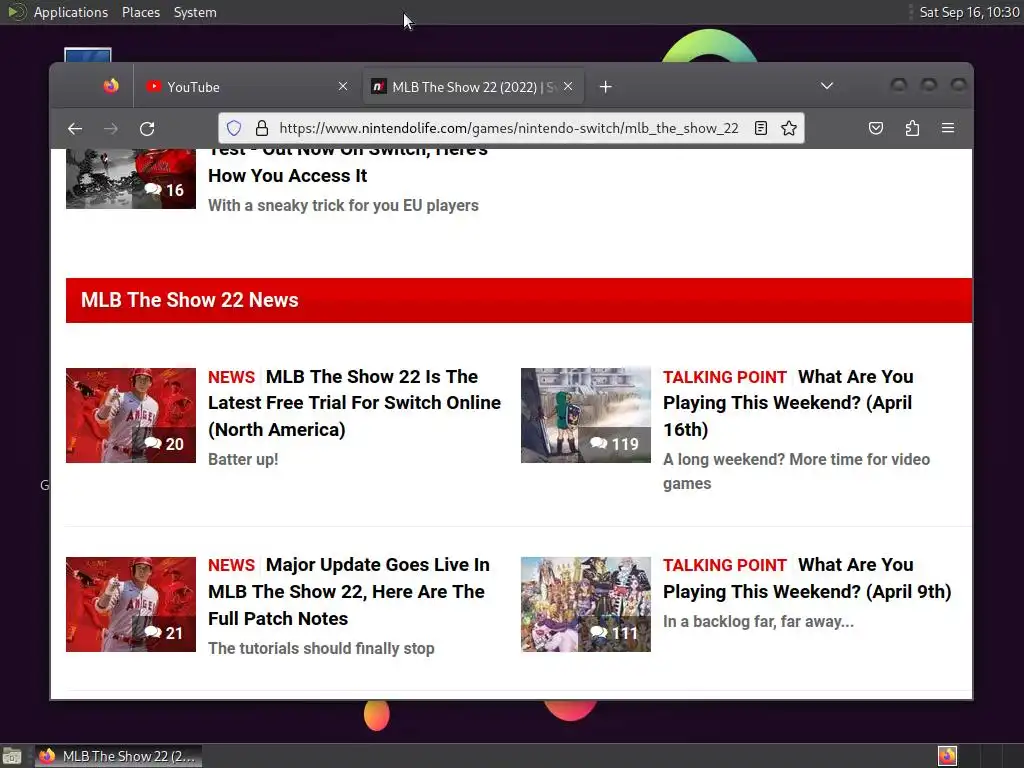Click the 'Batter up!' subtitle text
Screen dimensions: 1024x768
[243, 460]
